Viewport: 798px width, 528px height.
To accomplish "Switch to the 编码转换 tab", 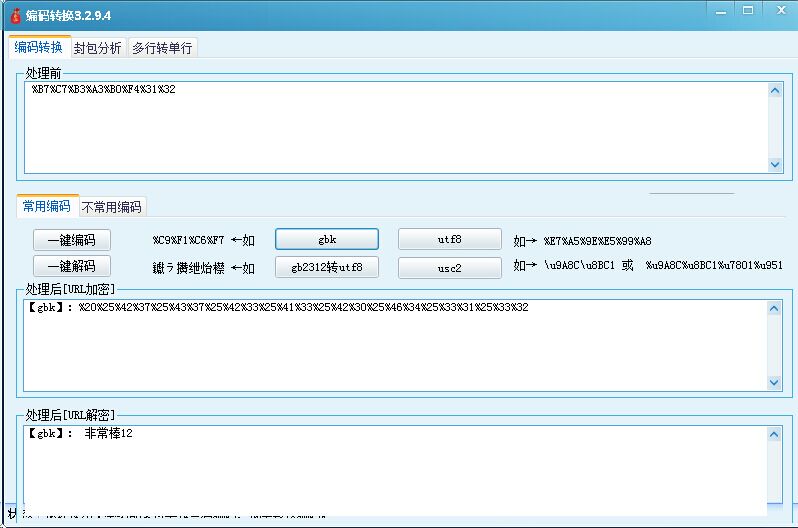I will point(39,47).
